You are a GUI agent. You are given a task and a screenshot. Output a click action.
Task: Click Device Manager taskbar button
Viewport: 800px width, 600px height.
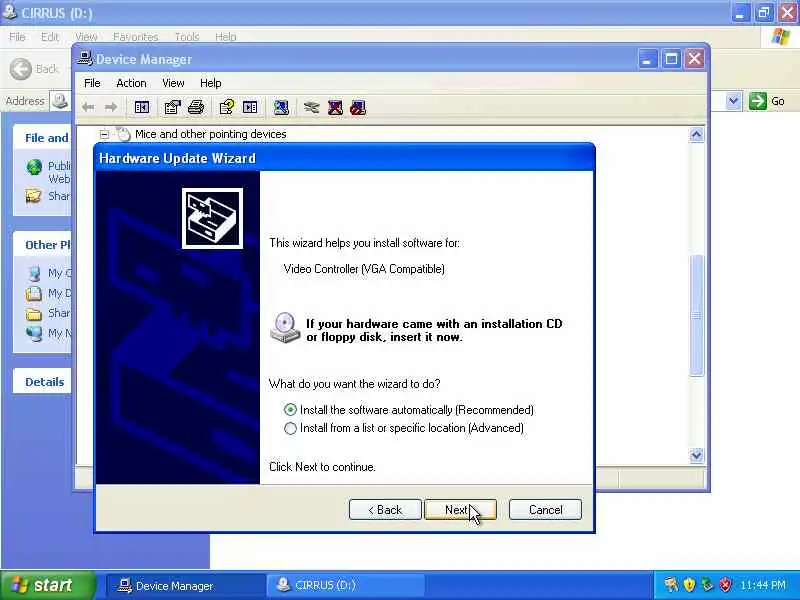click(185, 585)
